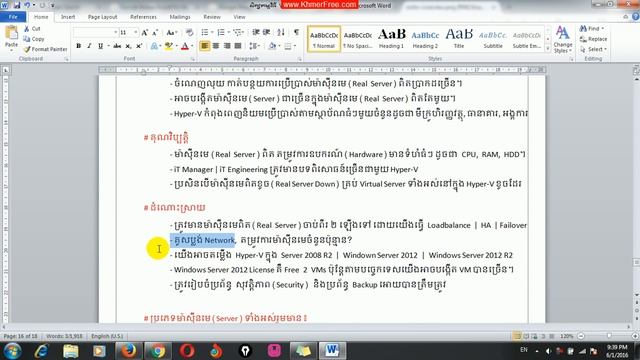Apply red font color
The width and height of the screenshot is (640, 360).
(x=184, y=46)
